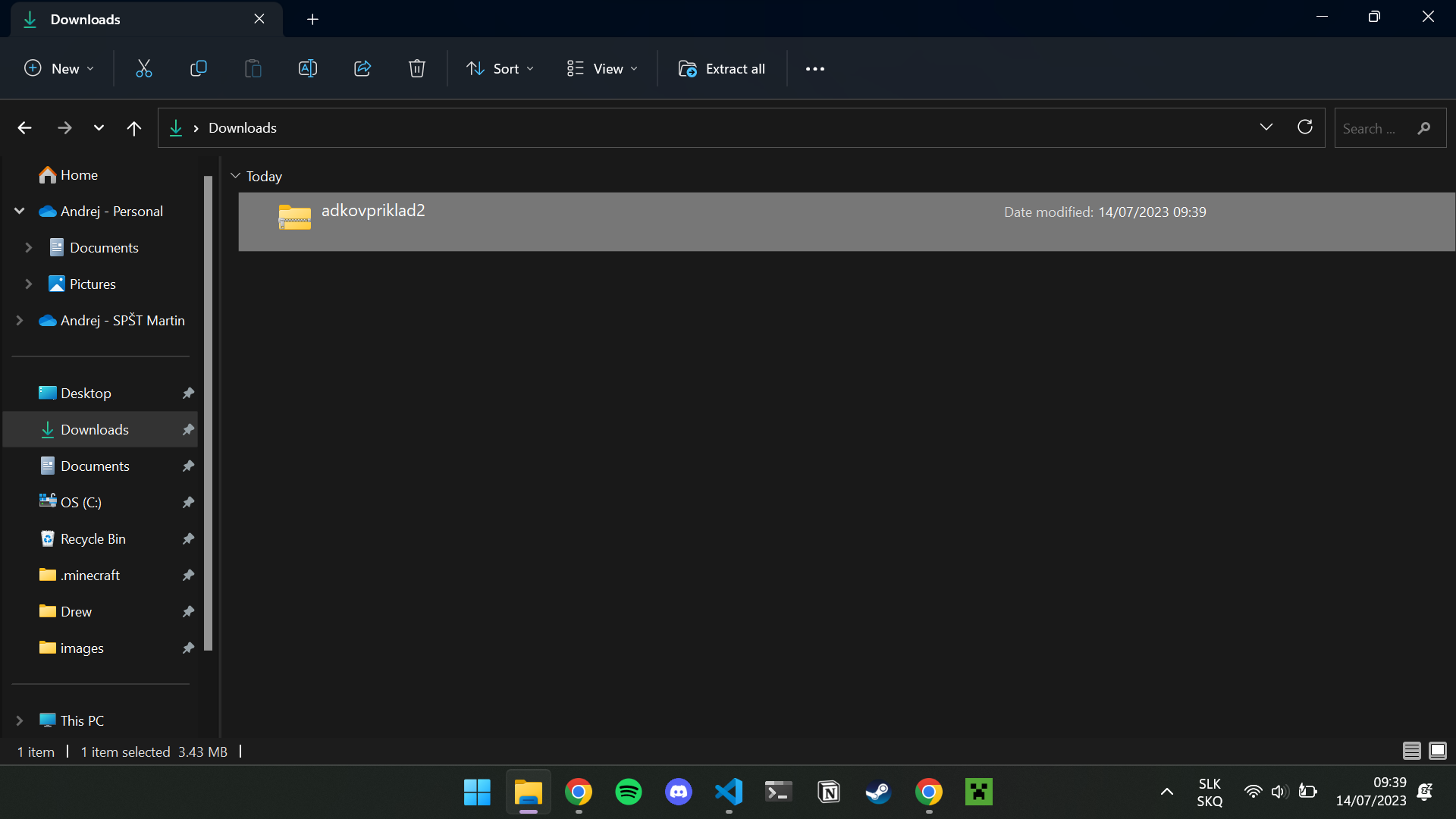Go back with the left arrow
This screenshot has width=1456, height=819.
tap(24, 128)
